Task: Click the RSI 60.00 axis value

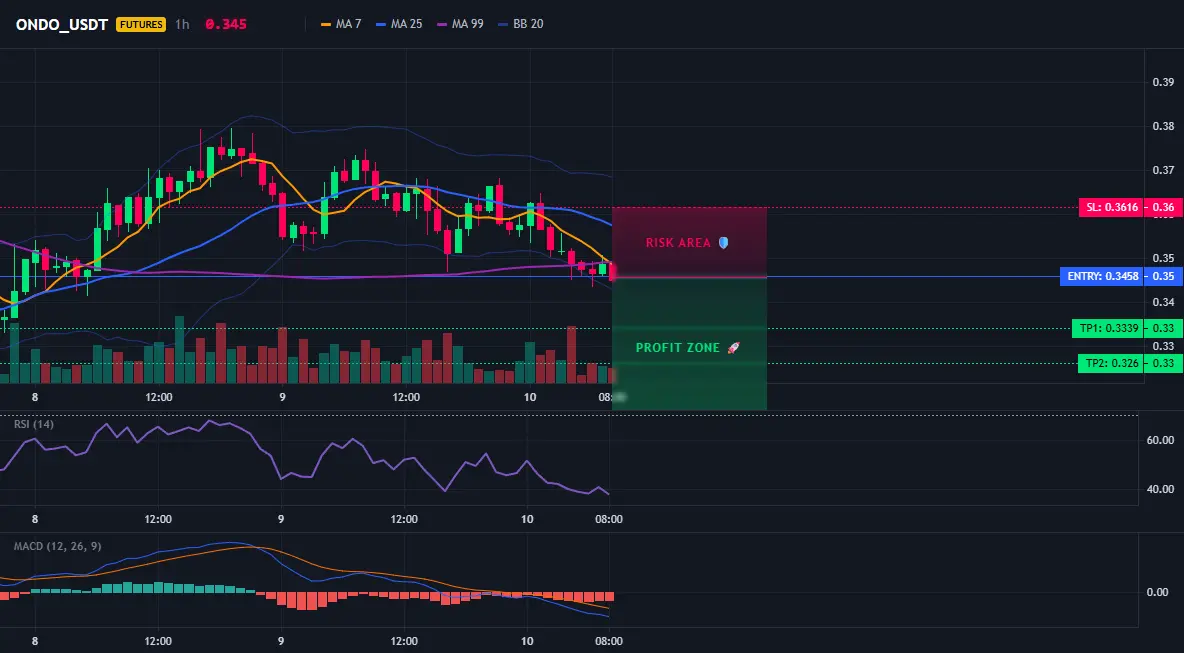Action: click(1161, 440)
